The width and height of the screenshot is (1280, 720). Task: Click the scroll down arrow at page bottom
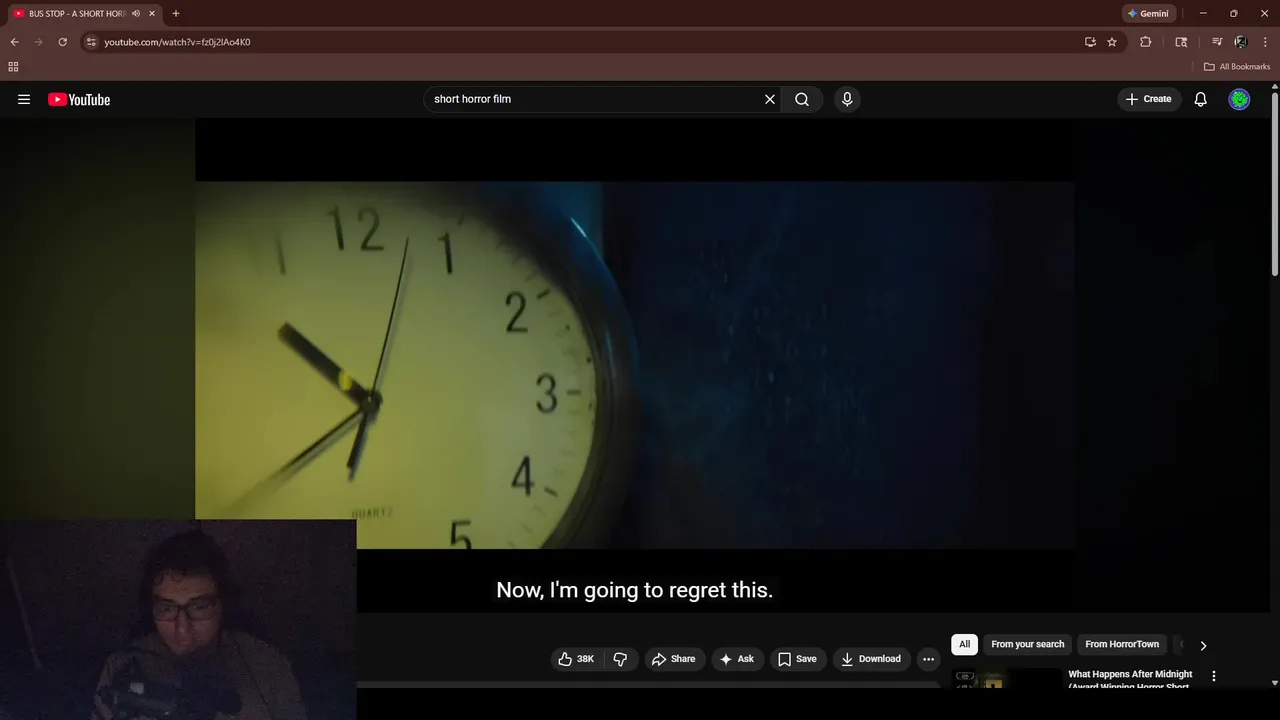(x=1275, y=683)
